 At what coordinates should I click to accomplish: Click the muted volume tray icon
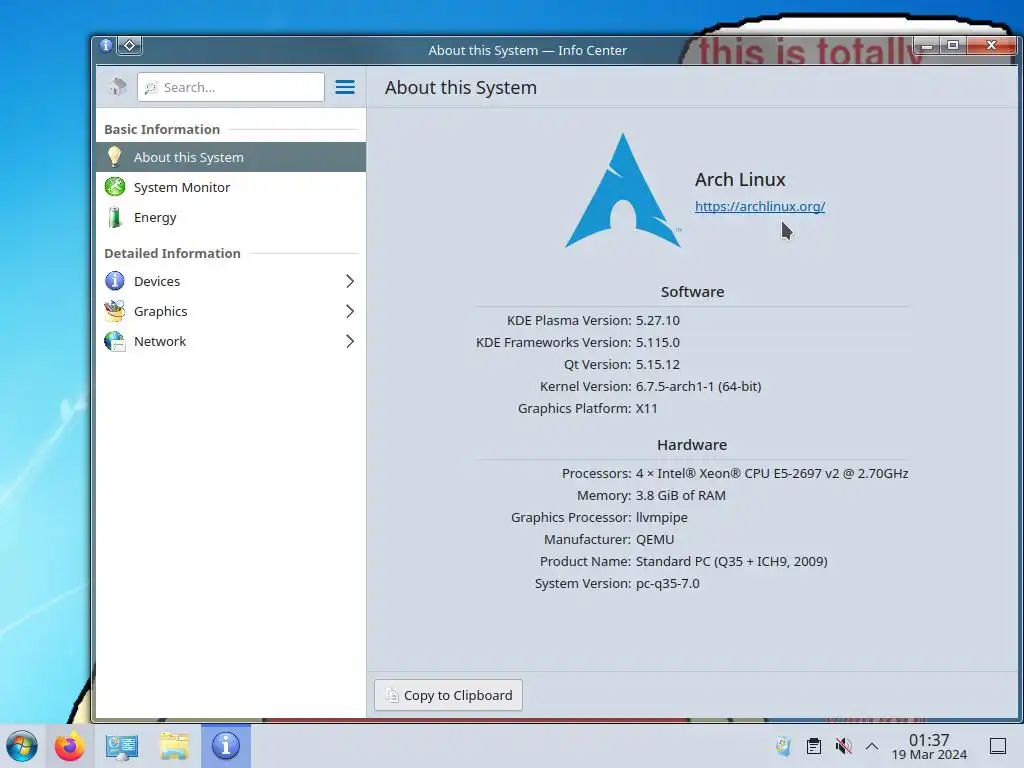click(x=843, y=746)
